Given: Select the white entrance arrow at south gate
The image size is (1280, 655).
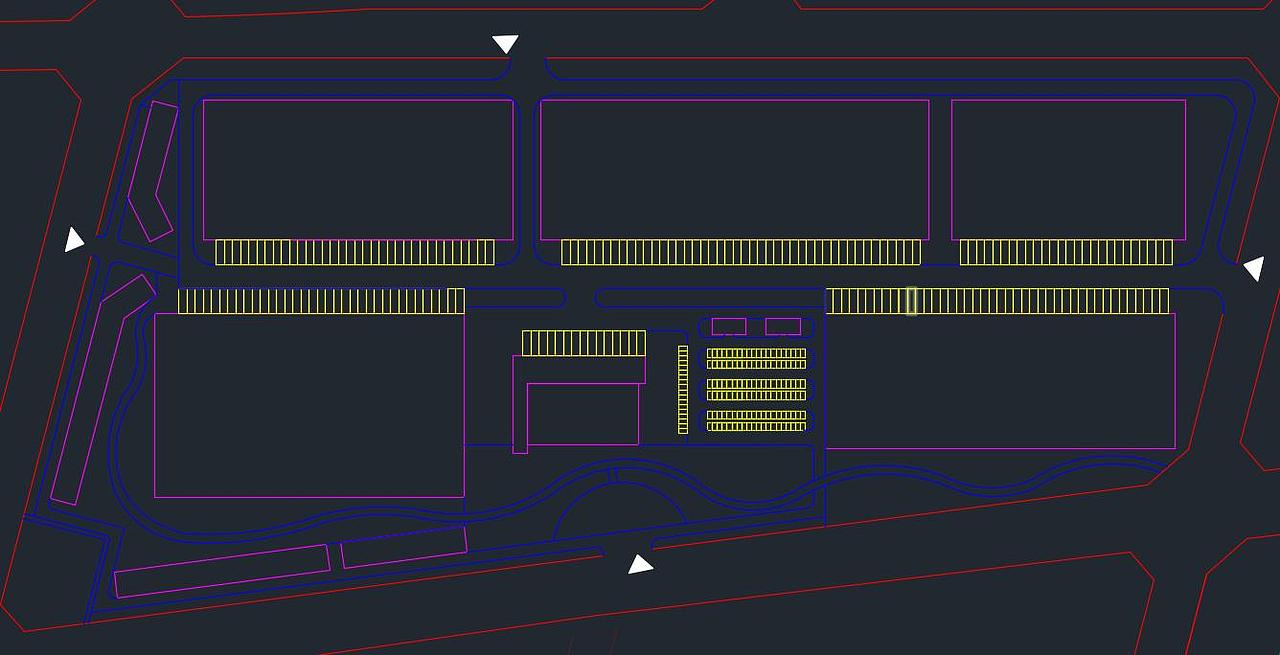Looking at the screenshot, I should (640, 565).
